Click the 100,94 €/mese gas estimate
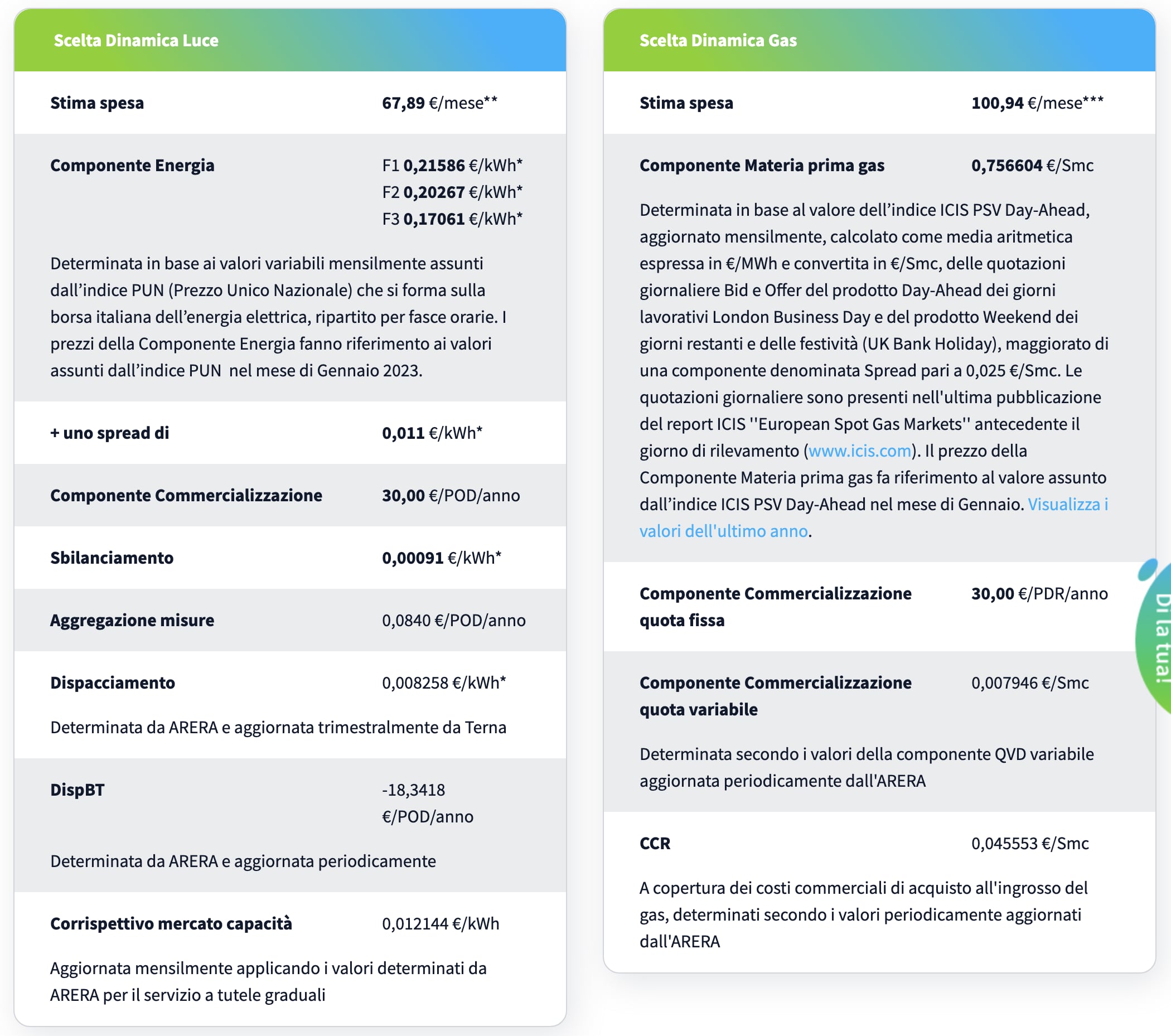This screenshot has height=1036, width=1171. pyautogui.click(x=1037, y=103)
